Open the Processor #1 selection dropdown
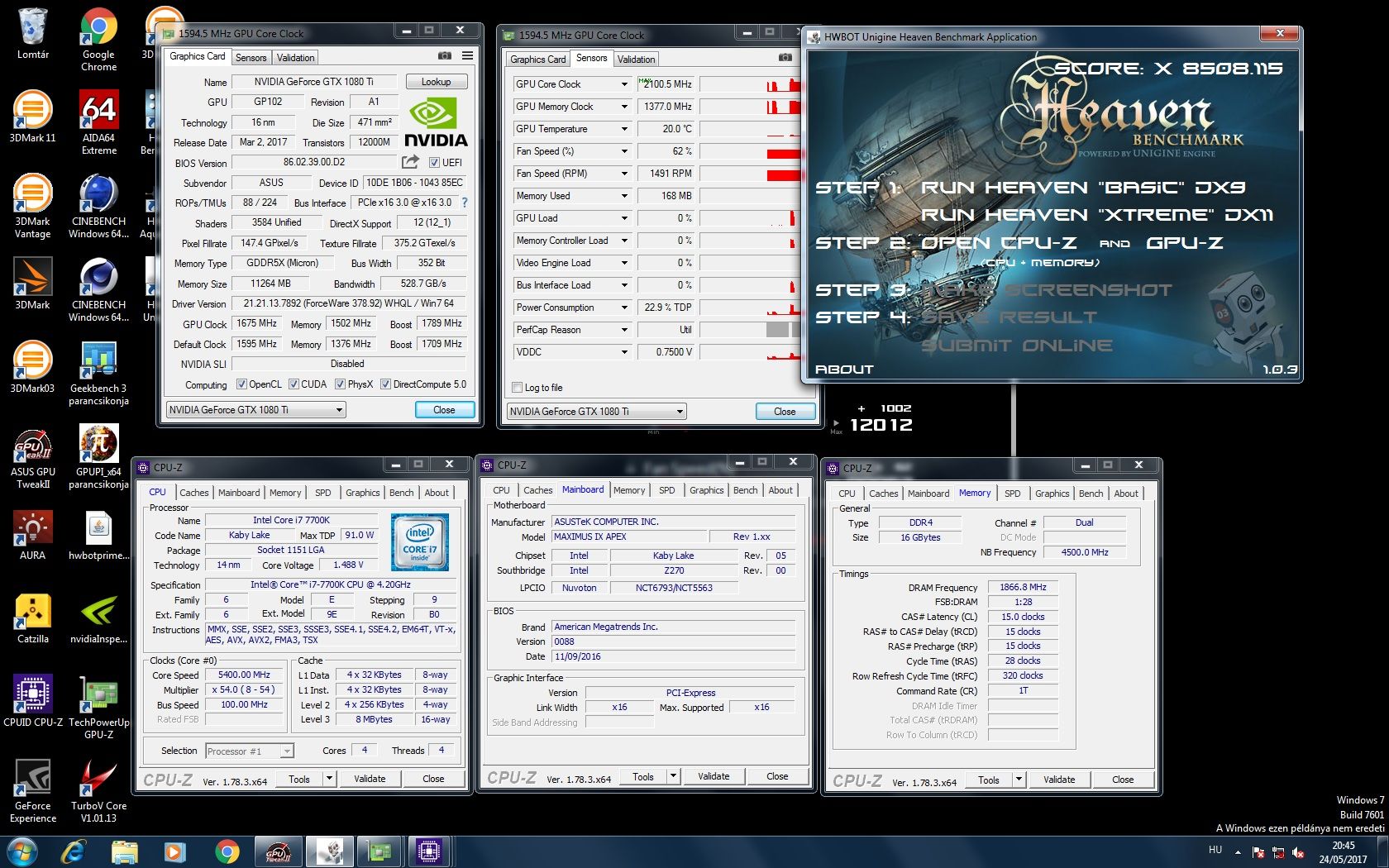Viewport: 1389px width, 868px height. click(250, 751)
